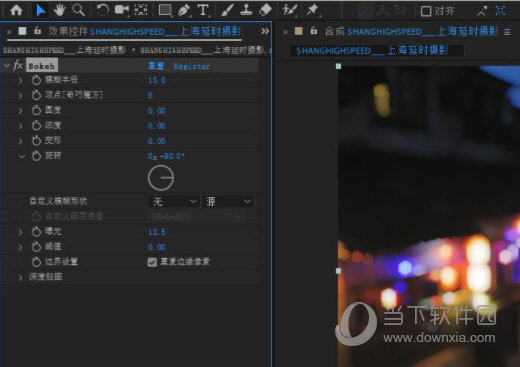Select the Type text tool
The image size is (520, 367).
(x=203, y=10)
